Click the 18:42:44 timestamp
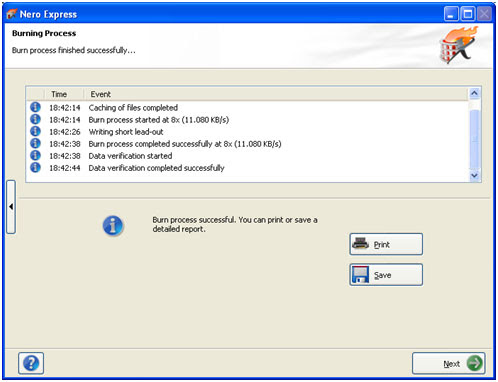Viewport: 498px width, 382px height. (x=65, y=168)
